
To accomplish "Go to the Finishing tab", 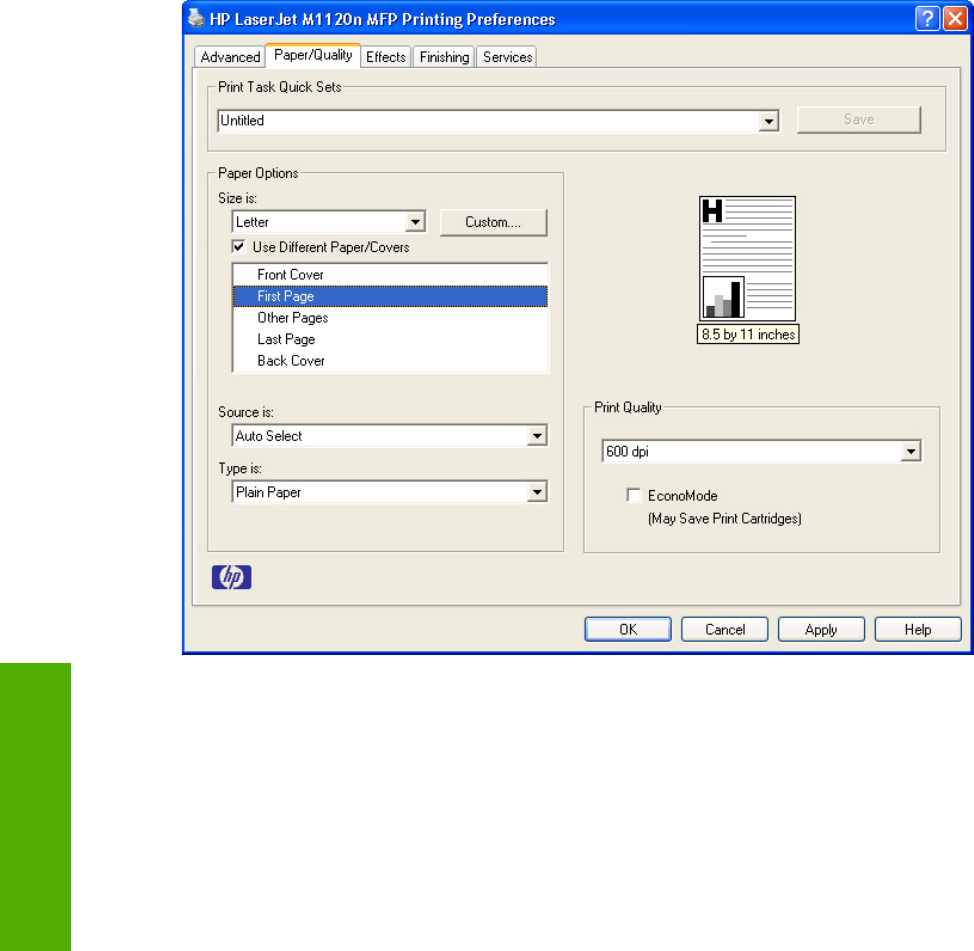I will point(444,57).
